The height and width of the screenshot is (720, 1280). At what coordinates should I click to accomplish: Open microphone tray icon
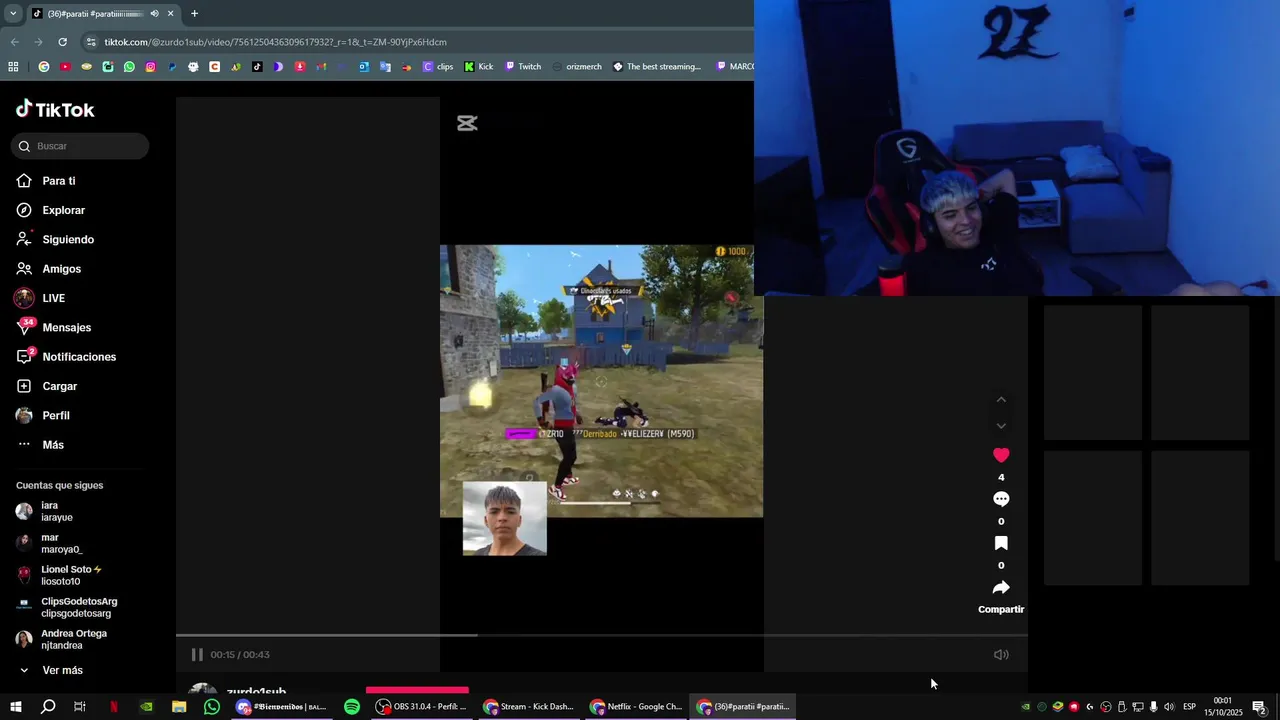pyautogui.click(x=1153, y=707)
